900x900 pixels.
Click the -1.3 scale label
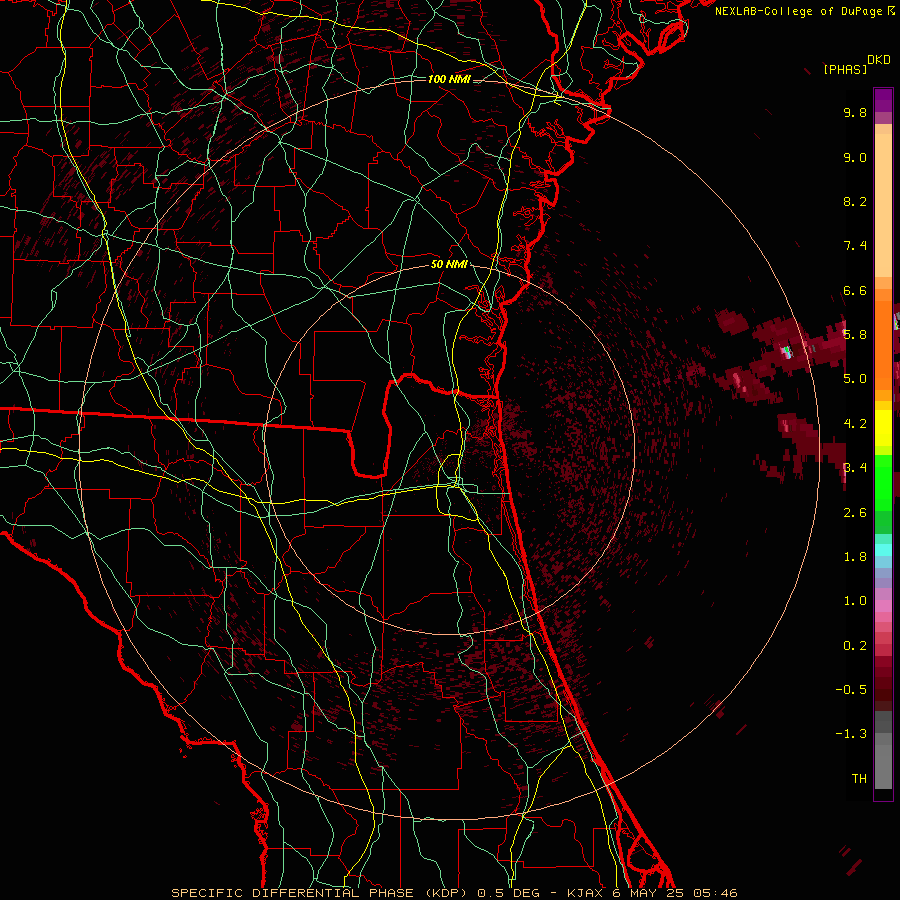point(851,734)
